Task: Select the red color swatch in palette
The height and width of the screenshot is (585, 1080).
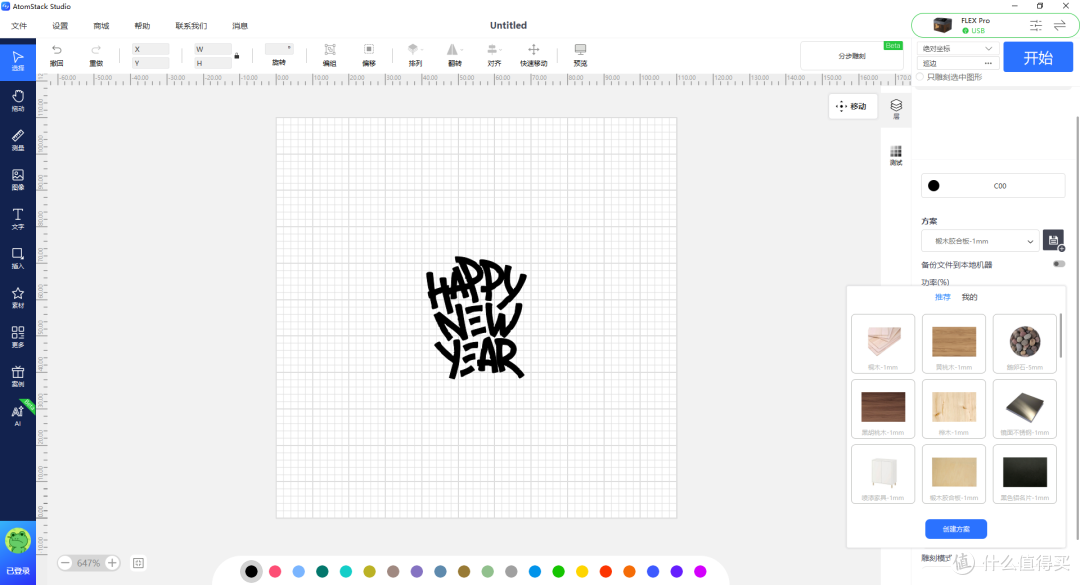Action: tap(605, 571)
